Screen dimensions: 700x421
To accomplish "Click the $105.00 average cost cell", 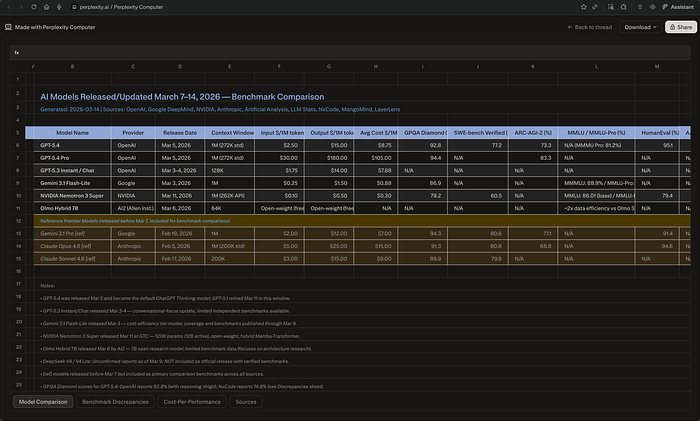I will 376,158.
